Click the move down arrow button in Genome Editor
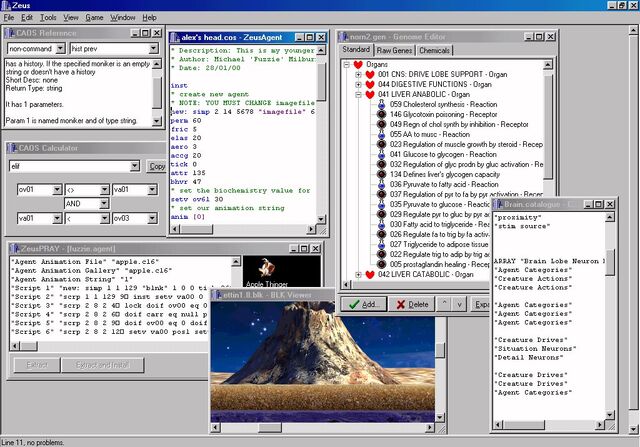Screen dimensions: 640x447 pos(460,304)
